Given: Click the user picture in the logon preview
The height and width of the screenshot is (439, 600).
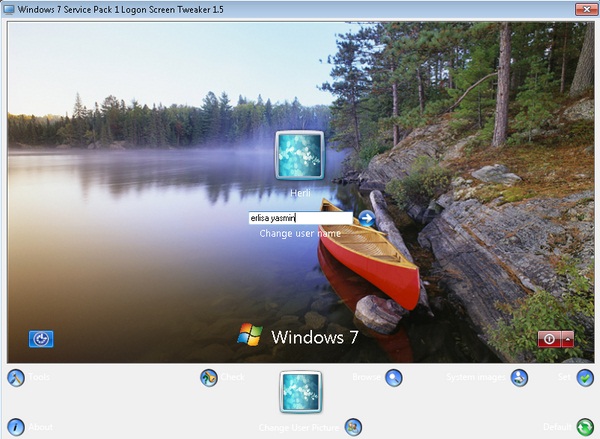Looking at the screenshot, I should [300, 155].
